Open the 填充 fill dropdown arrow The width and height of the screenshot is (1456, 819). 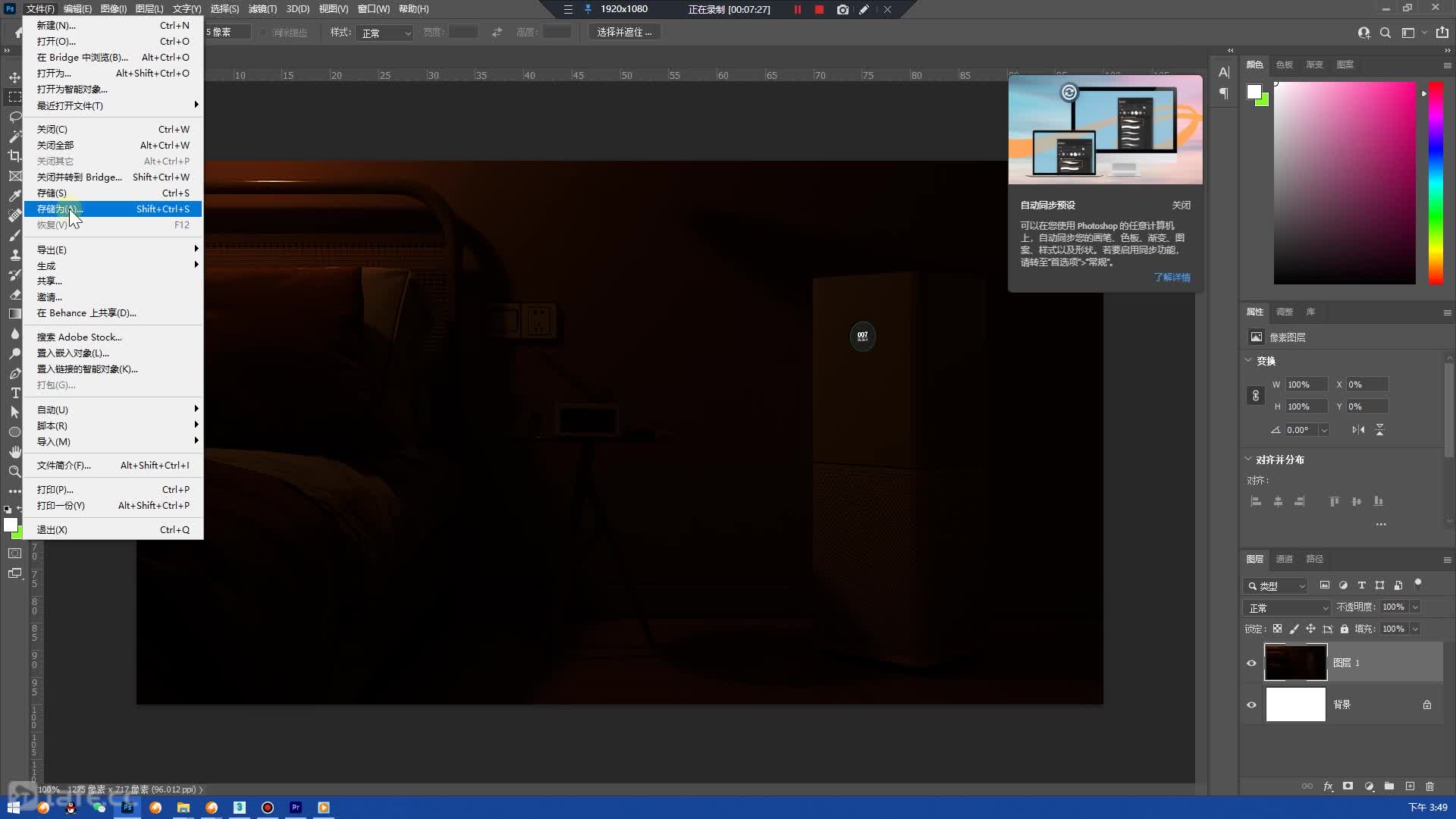[x=1415, y=629]
